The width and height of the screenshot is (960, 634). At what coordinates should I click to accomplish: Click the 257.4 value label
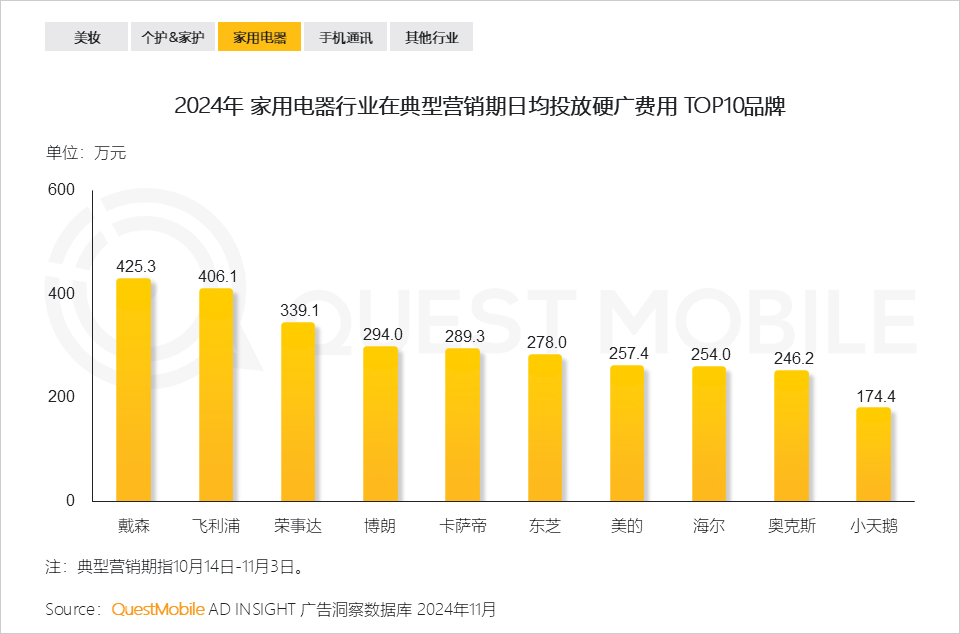point(628,353)
